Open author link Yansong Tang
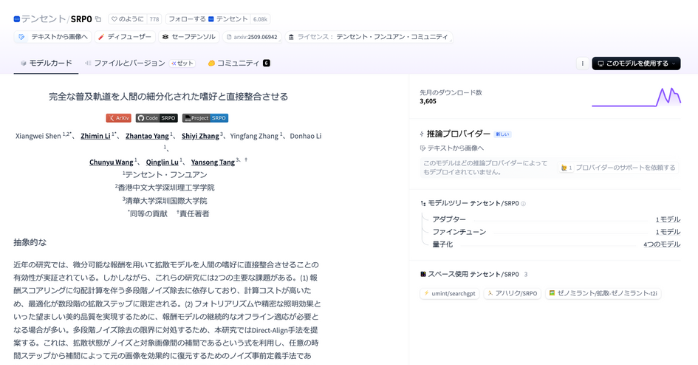Image resolution: width=698 pixels, height=365 pixels. (x=213, y=162)
